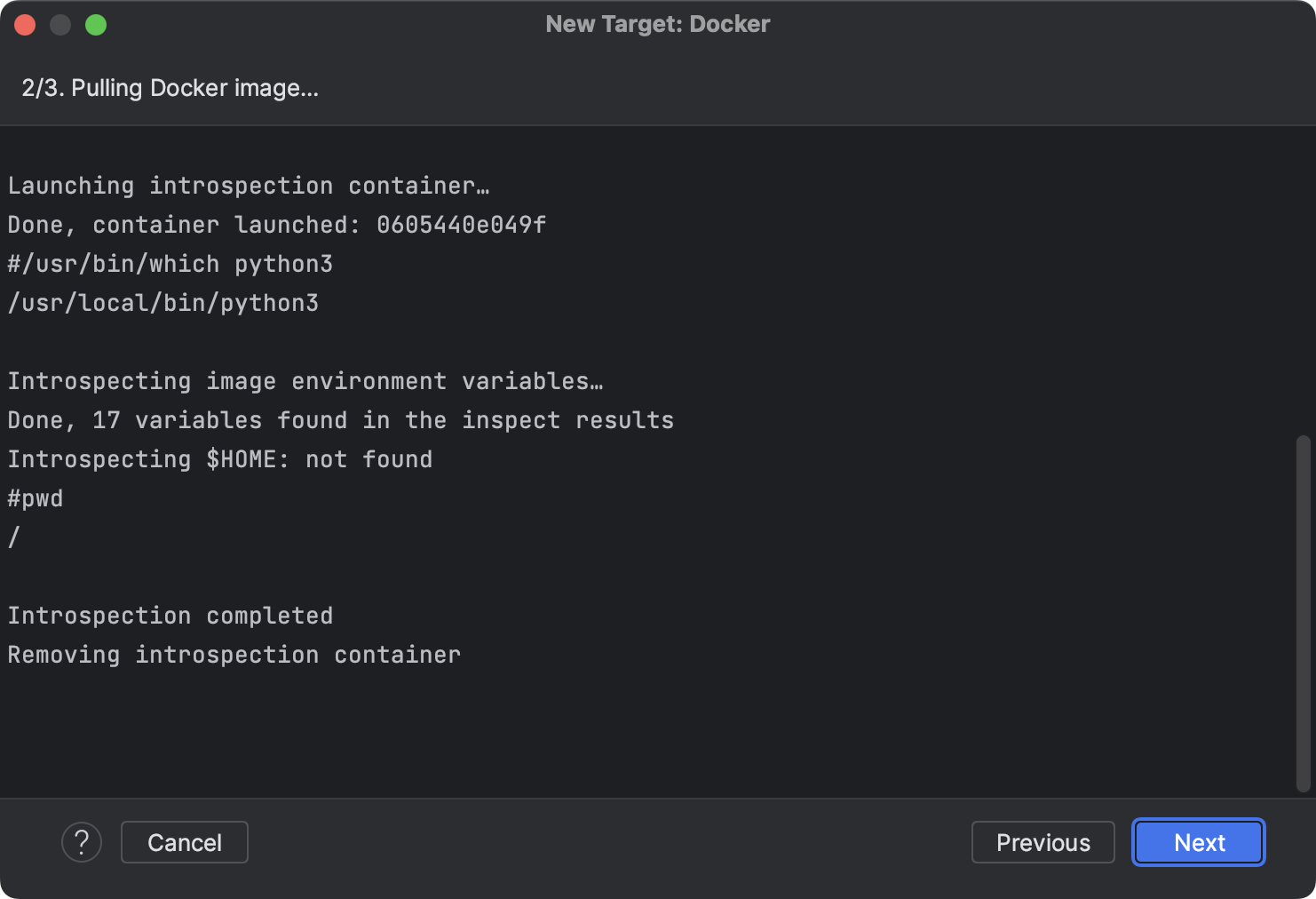Click the 'Introspecting $HOME: not found' line

[x=219, y=458]
